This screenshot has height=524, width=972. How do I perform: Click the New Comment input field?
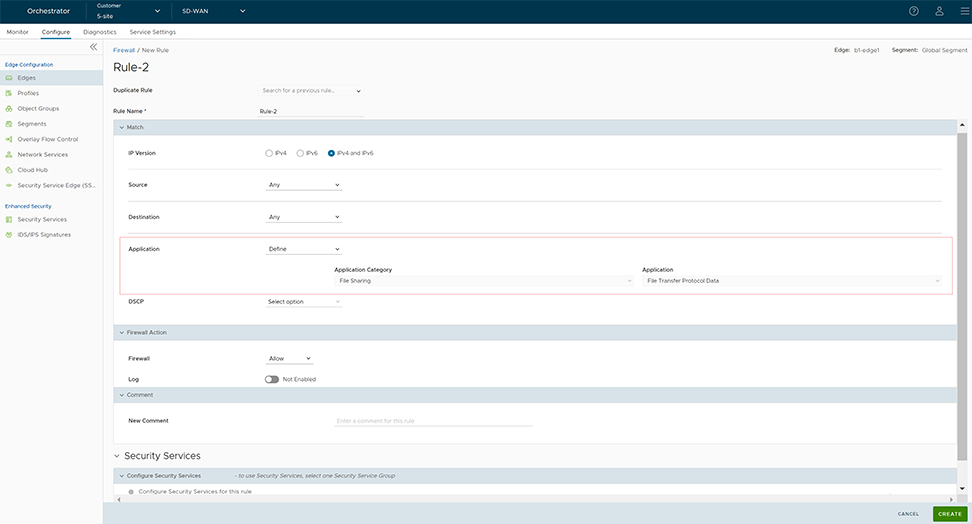click(433, 421)
